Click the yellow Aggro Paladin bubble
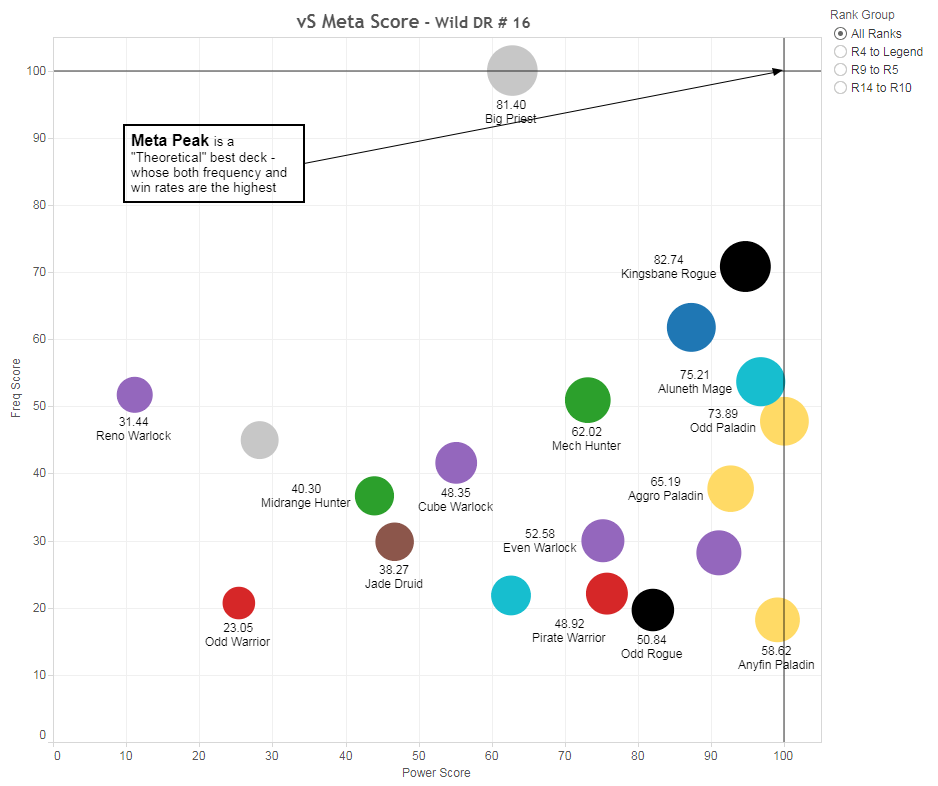938x786 pixels. (x=730, y=489)
